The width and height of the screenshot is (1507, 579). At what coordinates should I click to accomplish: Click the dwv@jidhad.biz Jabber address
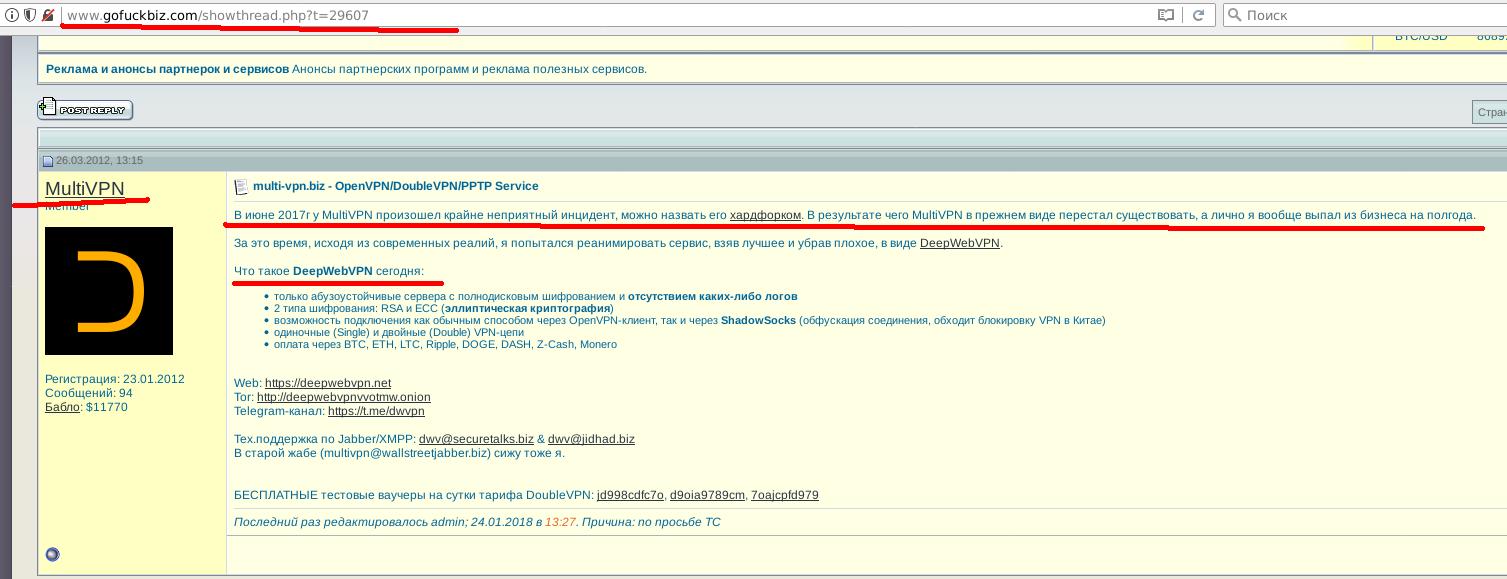pos(591,439)
